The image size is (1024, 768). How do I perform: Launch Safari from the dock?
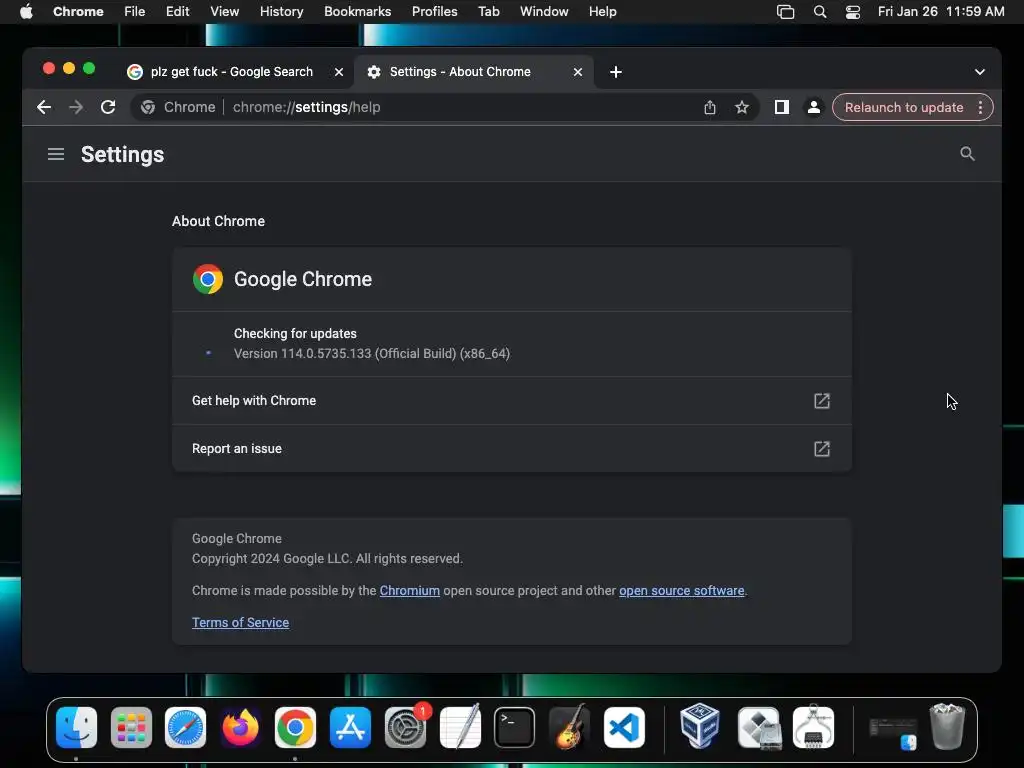185,728
